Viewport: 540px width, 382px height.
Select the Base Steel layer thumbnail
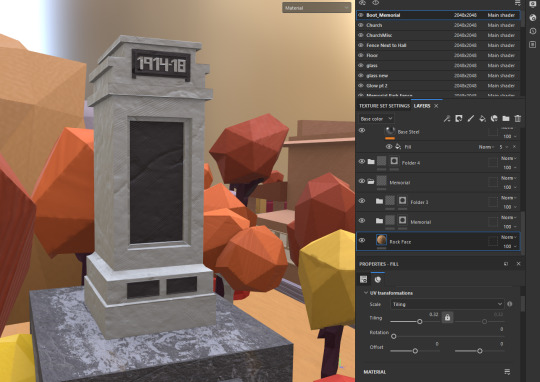click(x=390, y=131)
